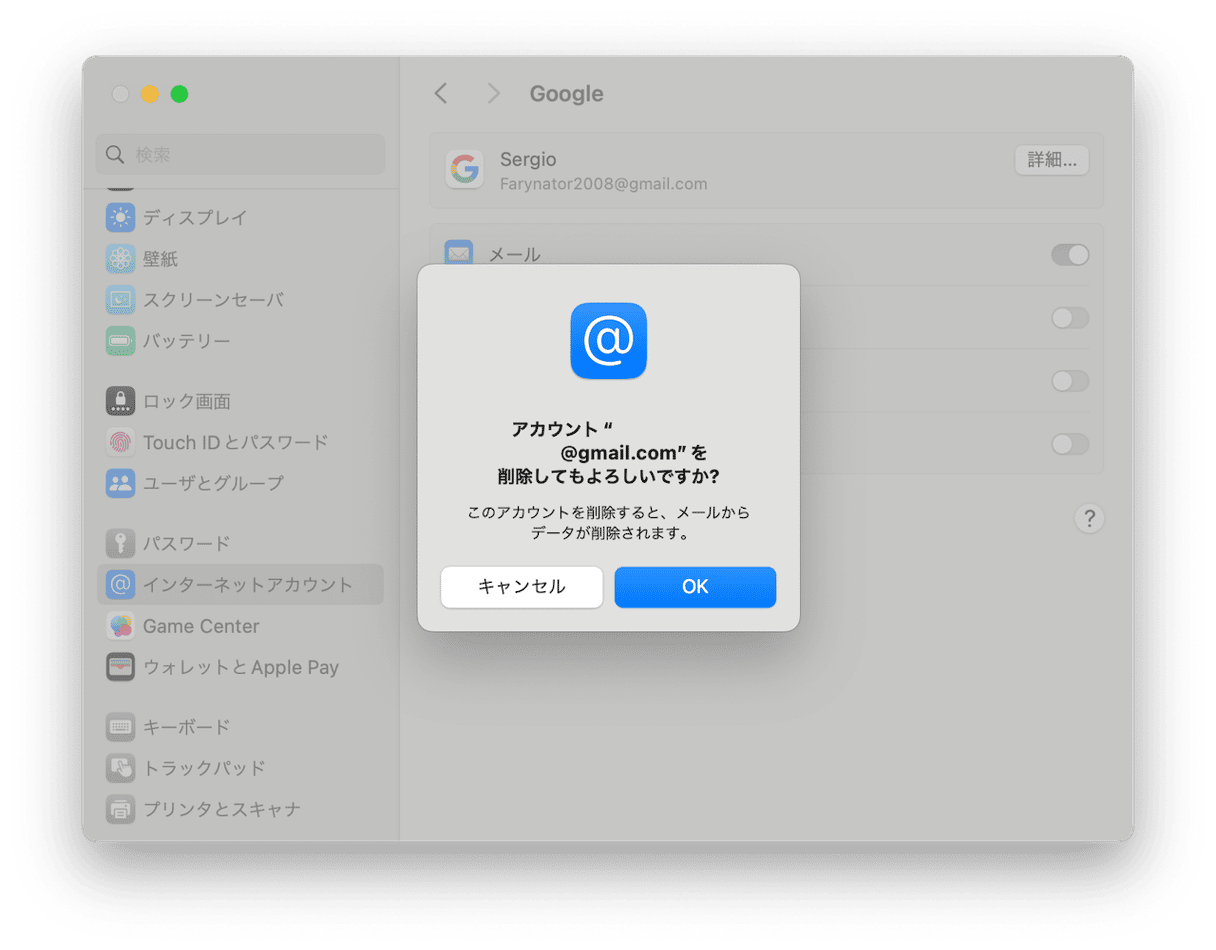Open Game Center via its colorful icon
1216x950 pixels.
(x=120, y=625)
